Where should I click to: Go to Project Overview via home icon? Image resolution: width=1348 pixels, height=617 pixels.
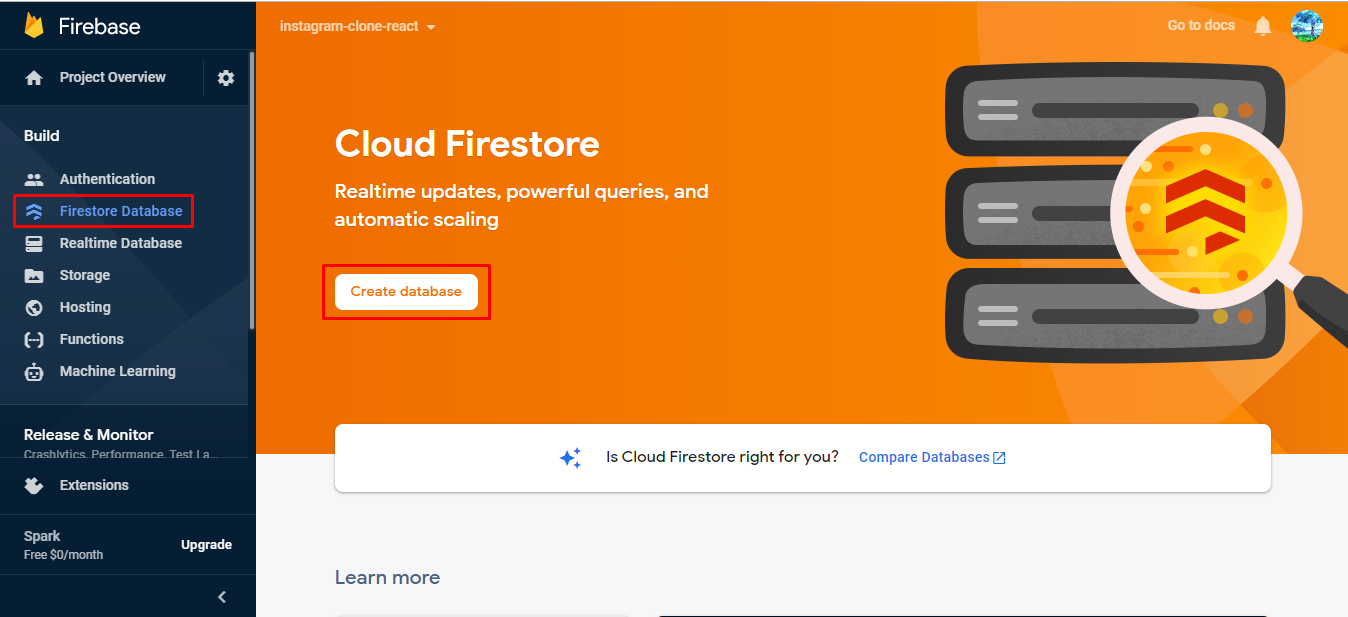pyautogui.click(x=100, y=77)
